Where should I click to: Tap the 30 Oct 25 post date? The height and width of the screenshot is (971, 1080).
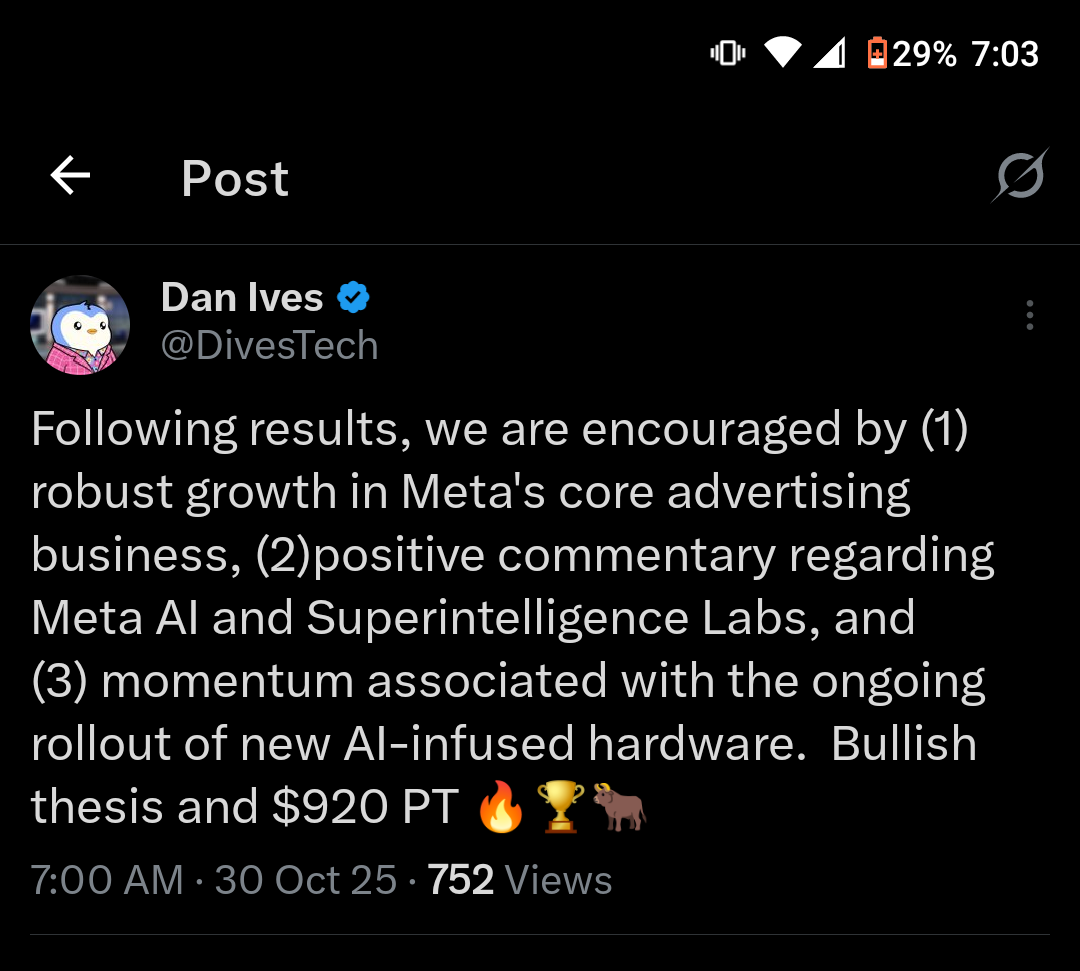[305, 880]
